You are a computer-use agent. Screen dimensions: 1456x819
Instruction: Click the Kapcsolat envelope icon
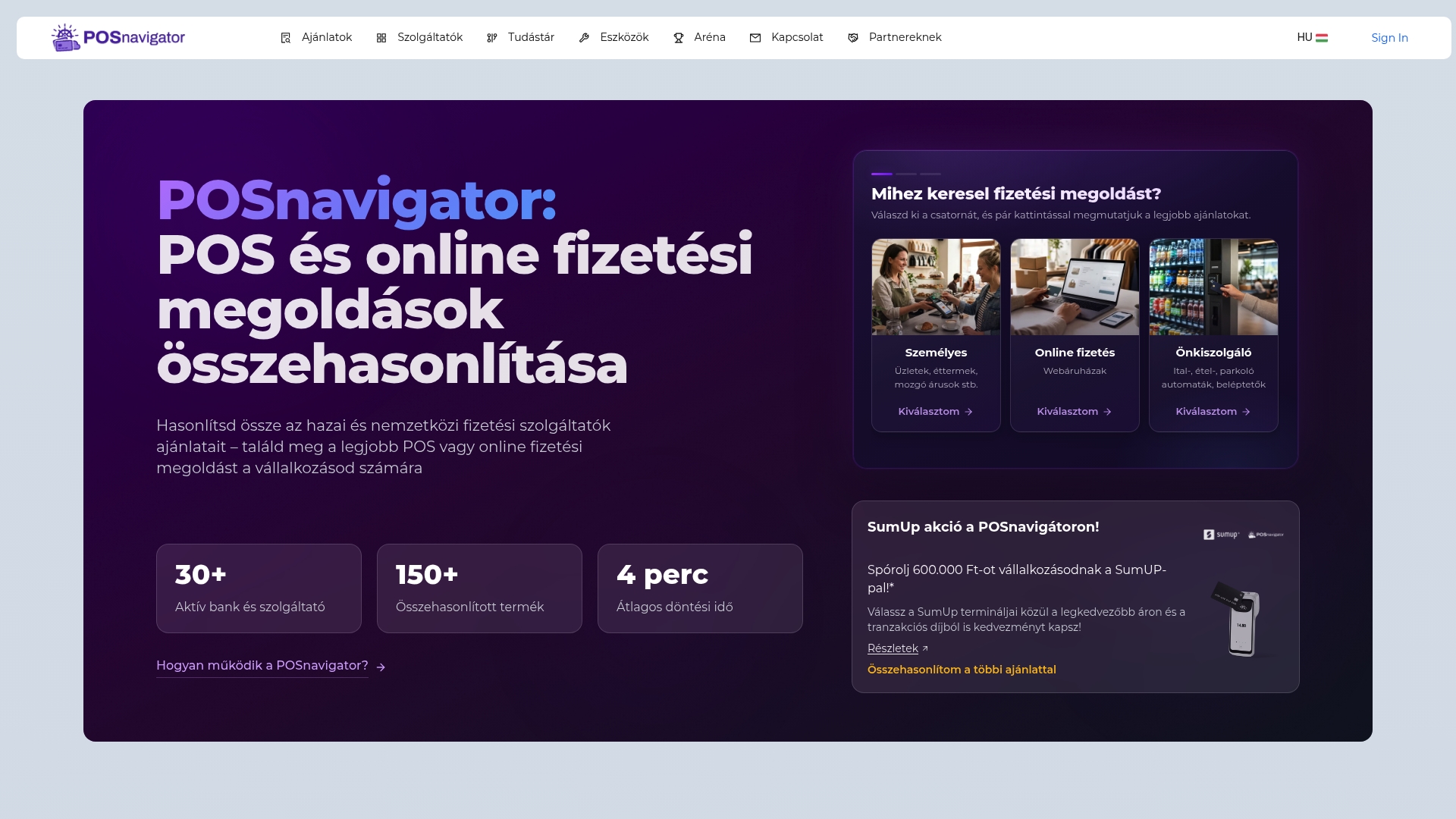pos(755,38)
